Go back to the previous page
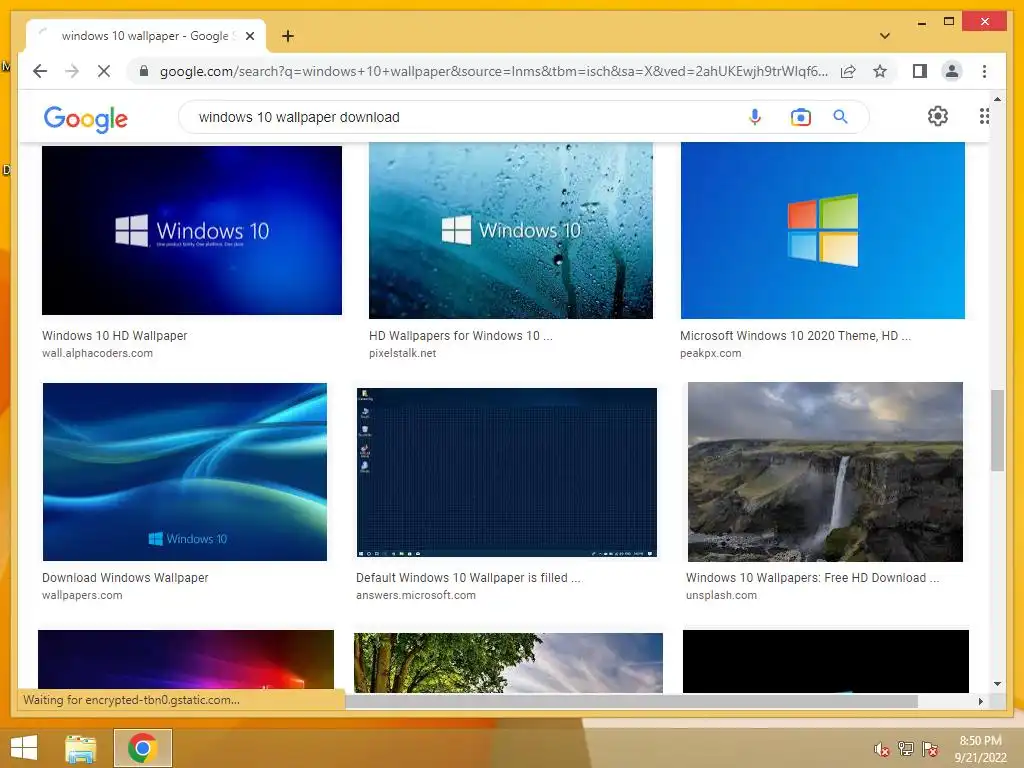This screenshot has height=768, width=1024. click(40, 71)
